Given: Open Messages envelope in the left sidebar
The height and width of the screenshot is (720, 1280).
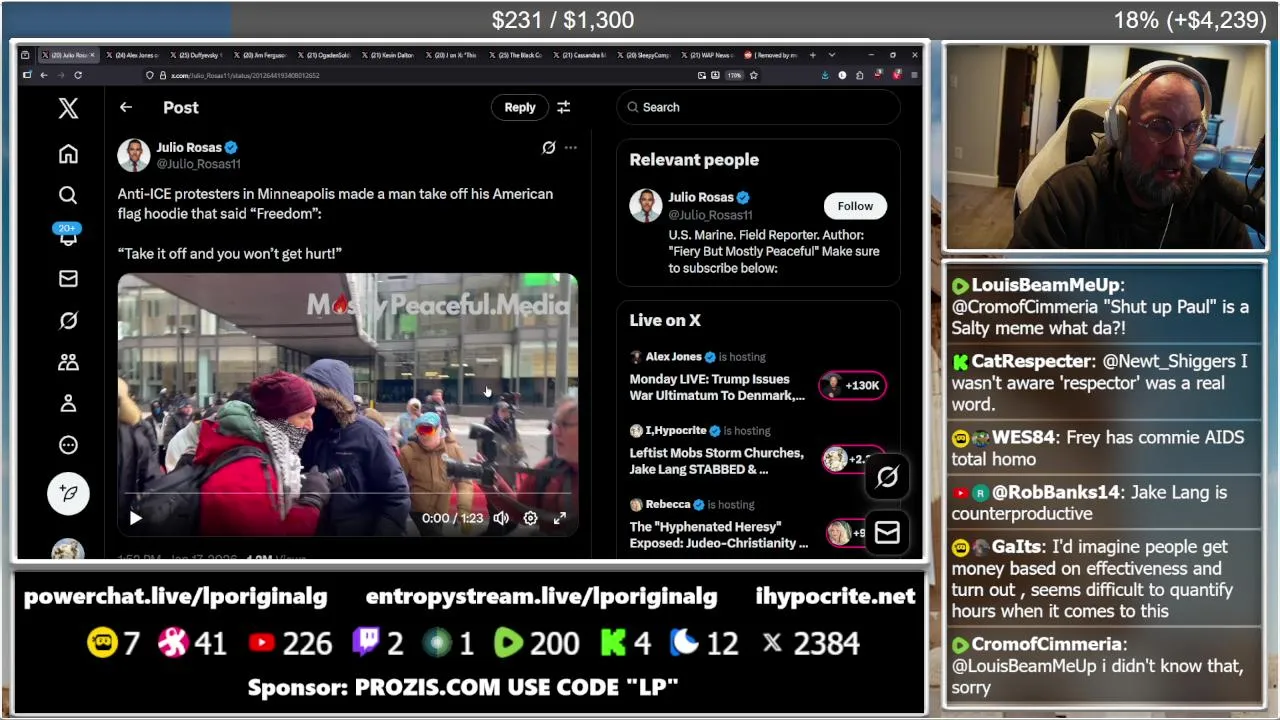Looking at the screenshot, I should [x=68, y=279].
